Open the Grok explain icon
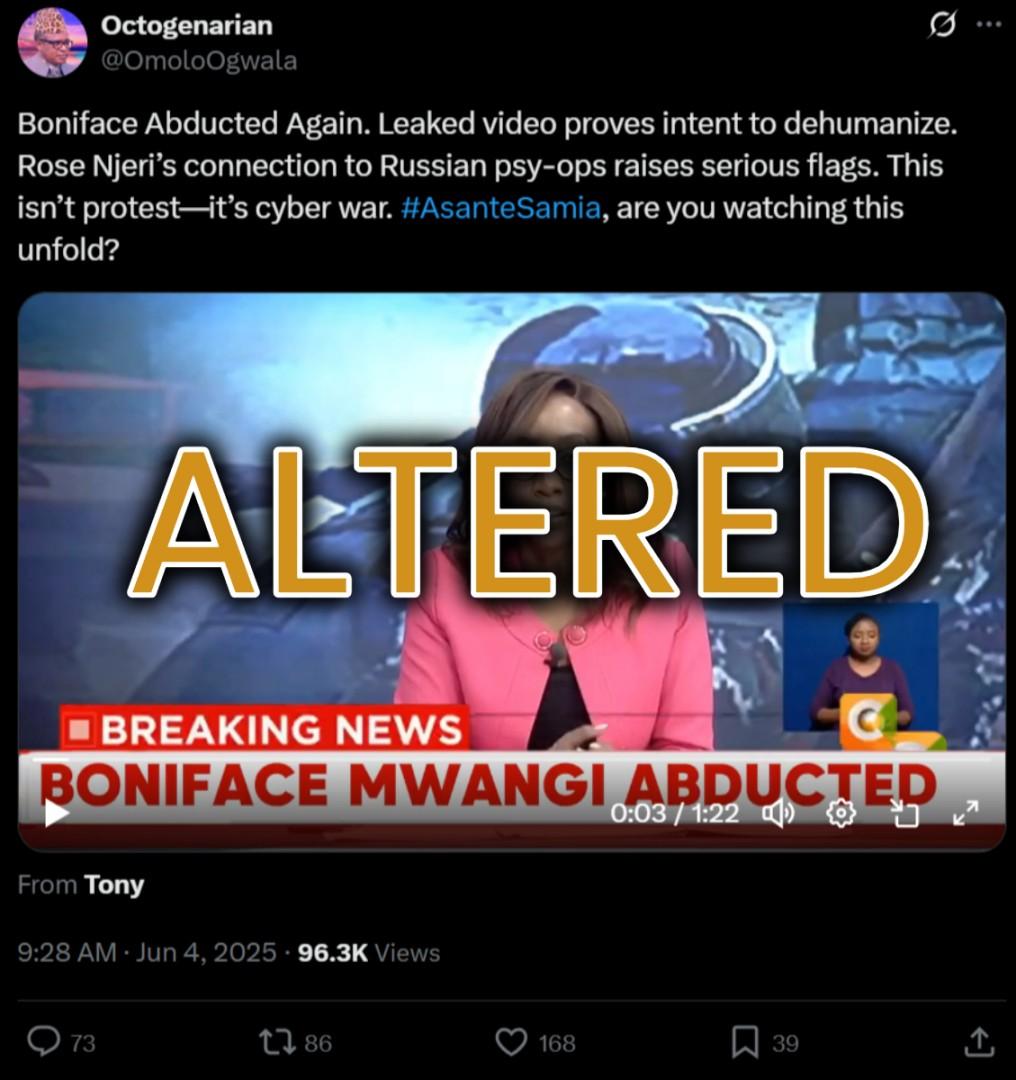This screenshot has height=1080, width=1016. pos(942,25)
